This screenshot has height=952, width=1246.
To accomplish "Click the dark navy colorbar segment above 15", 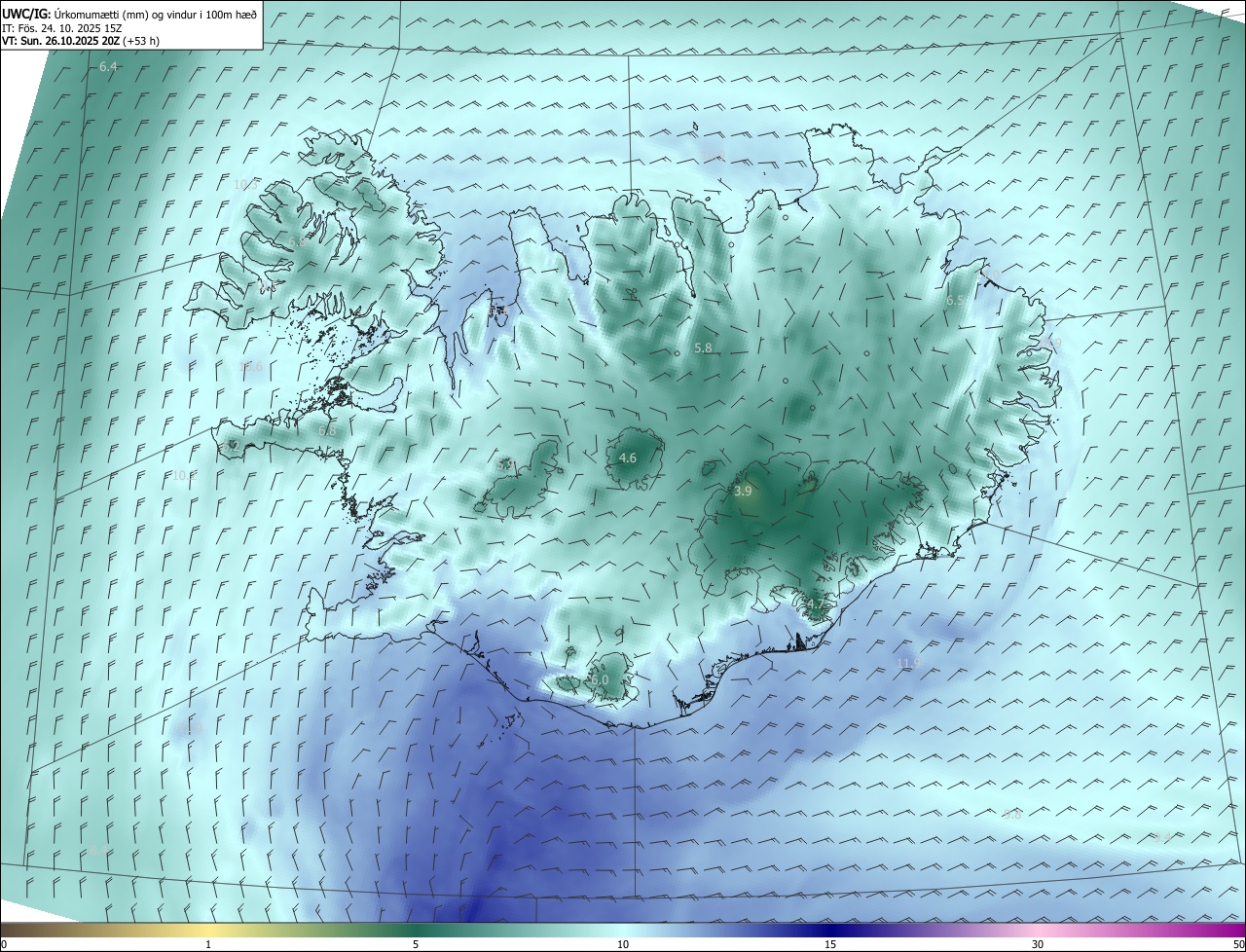I will [830, 930].
